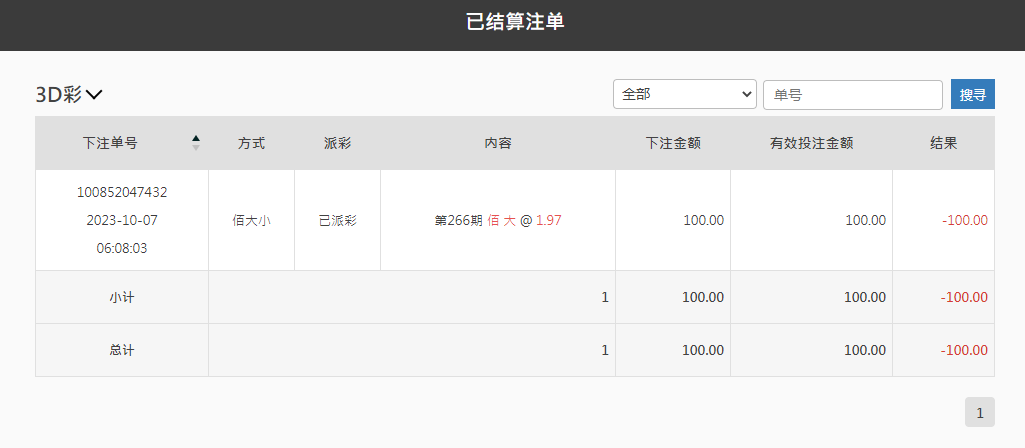Click the 第266期 佰 大 bet content
This screenshot has width=1025, height=448.
[x=498, y=220]
